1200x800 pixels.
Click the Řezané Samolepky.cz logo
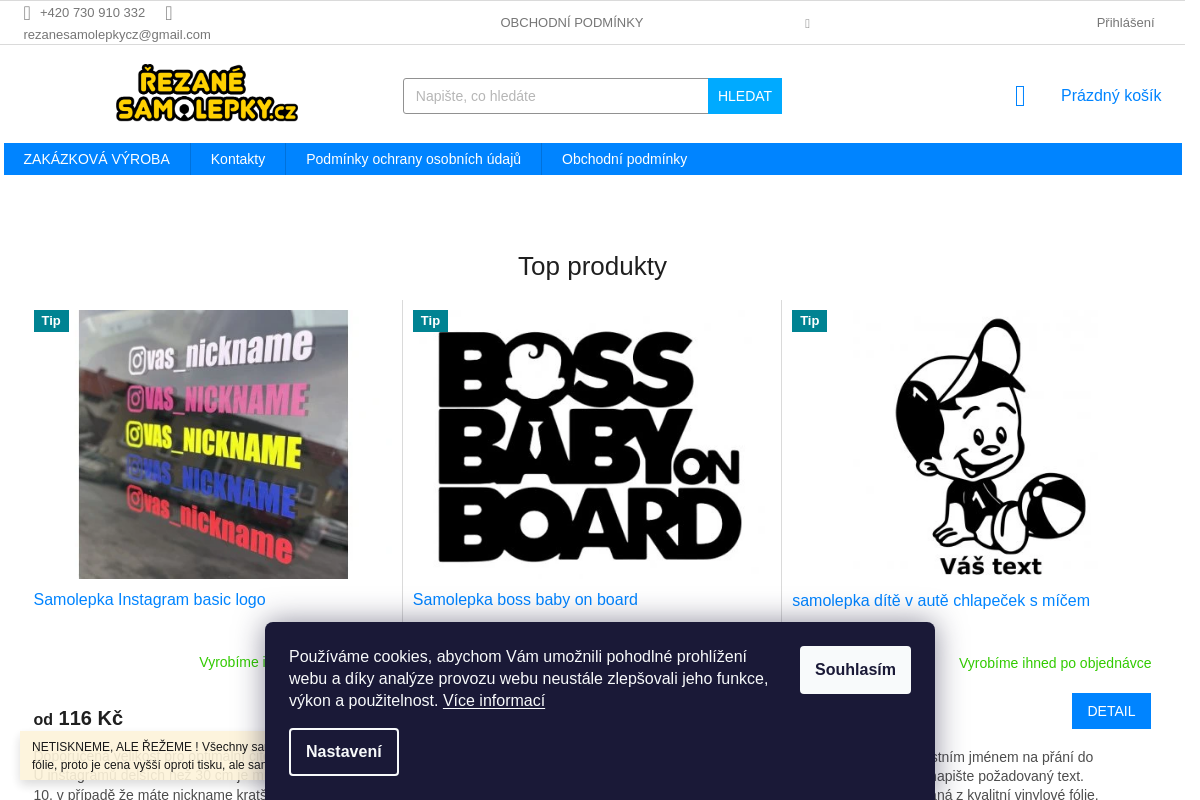(x=207, y=94)
